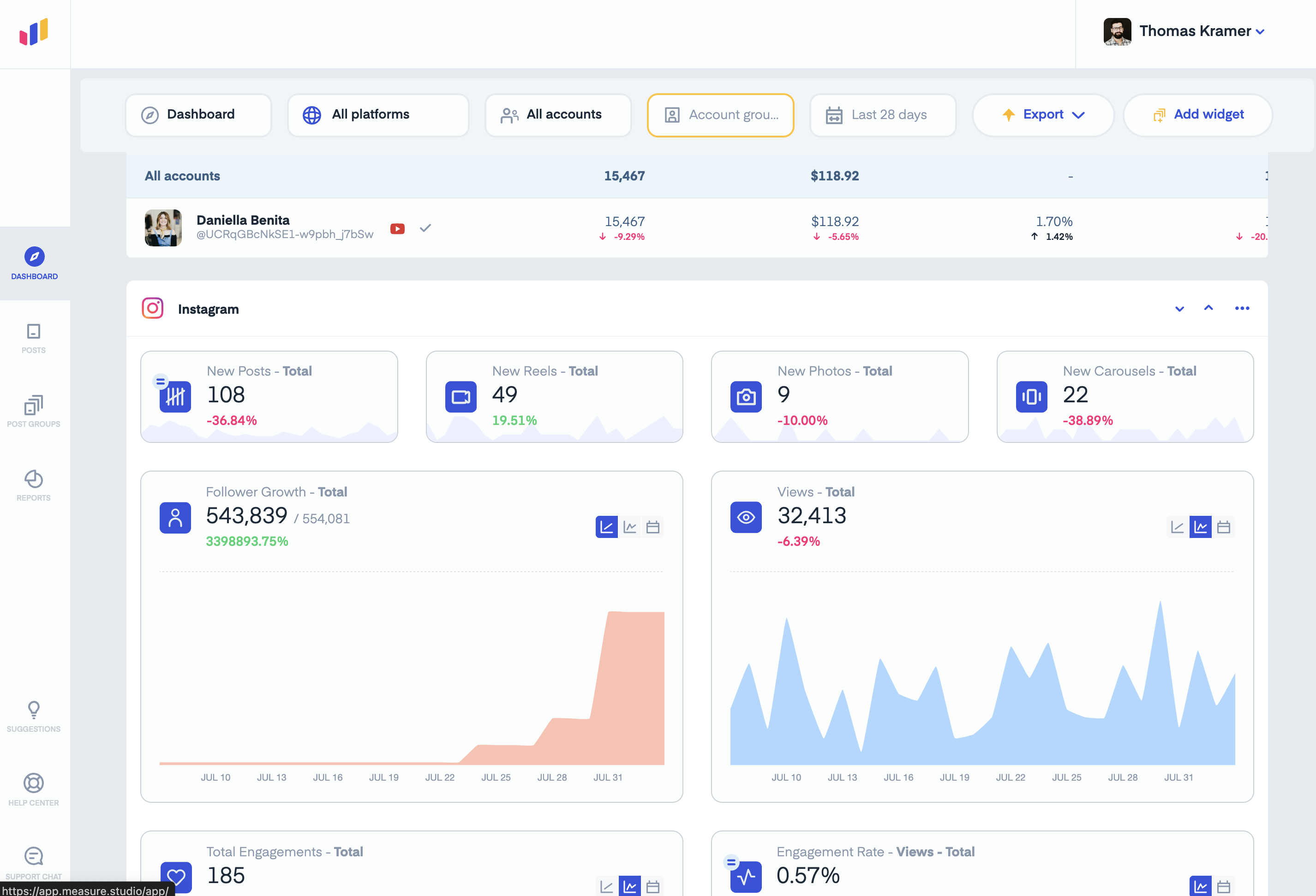Click the YouTube icon beside Daniella Benita
1316x896 pixels.
tap(397, 229)
